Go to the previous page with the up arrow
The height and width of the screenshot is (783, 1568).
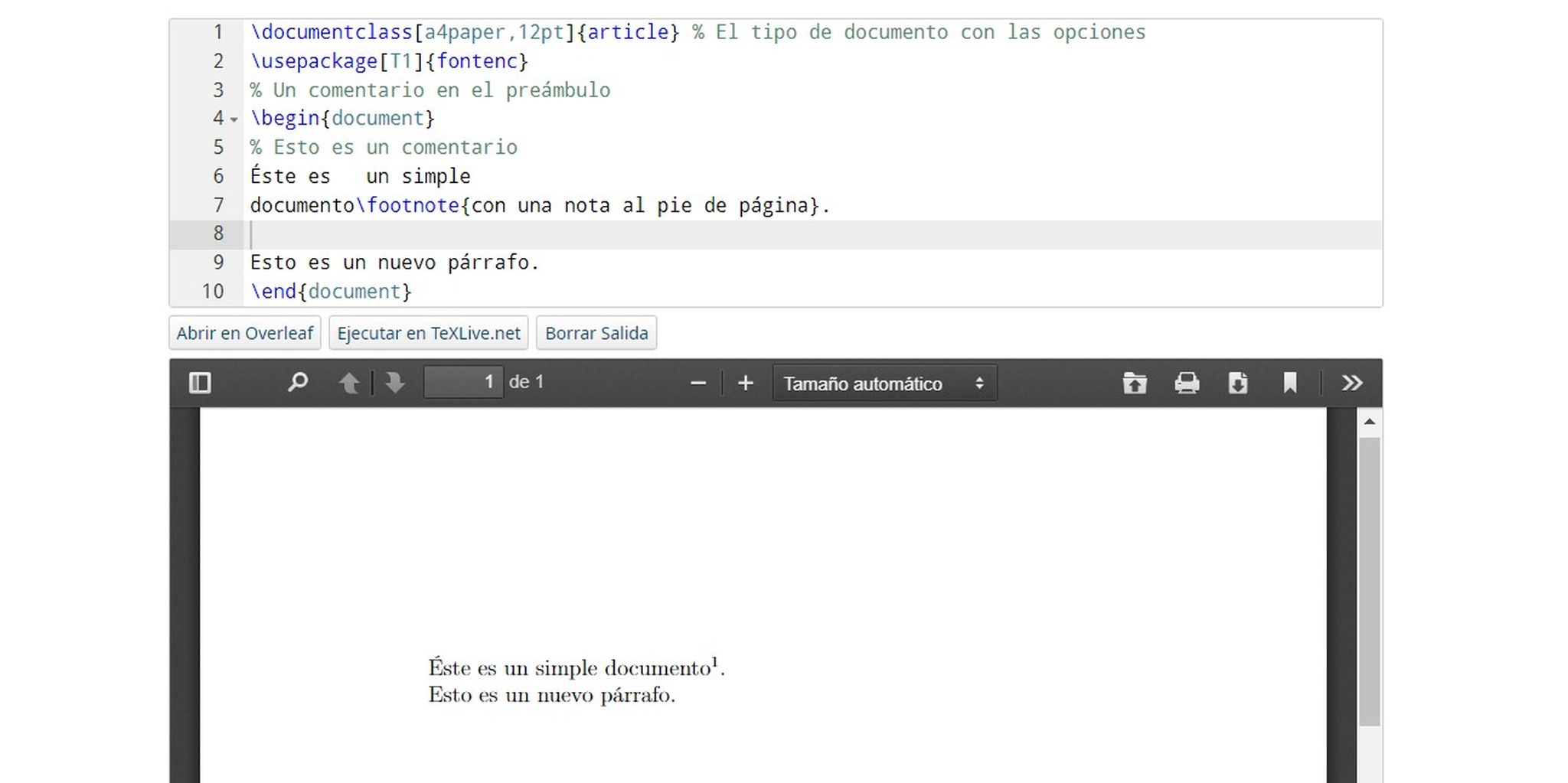coord(351,383)
